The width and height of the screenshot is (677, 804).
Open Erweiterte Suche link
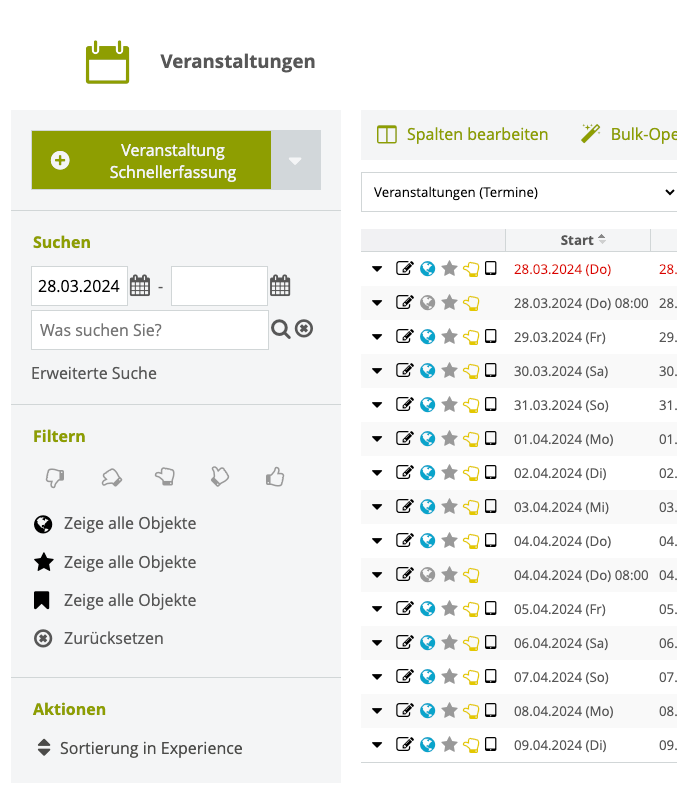(94, 373)
